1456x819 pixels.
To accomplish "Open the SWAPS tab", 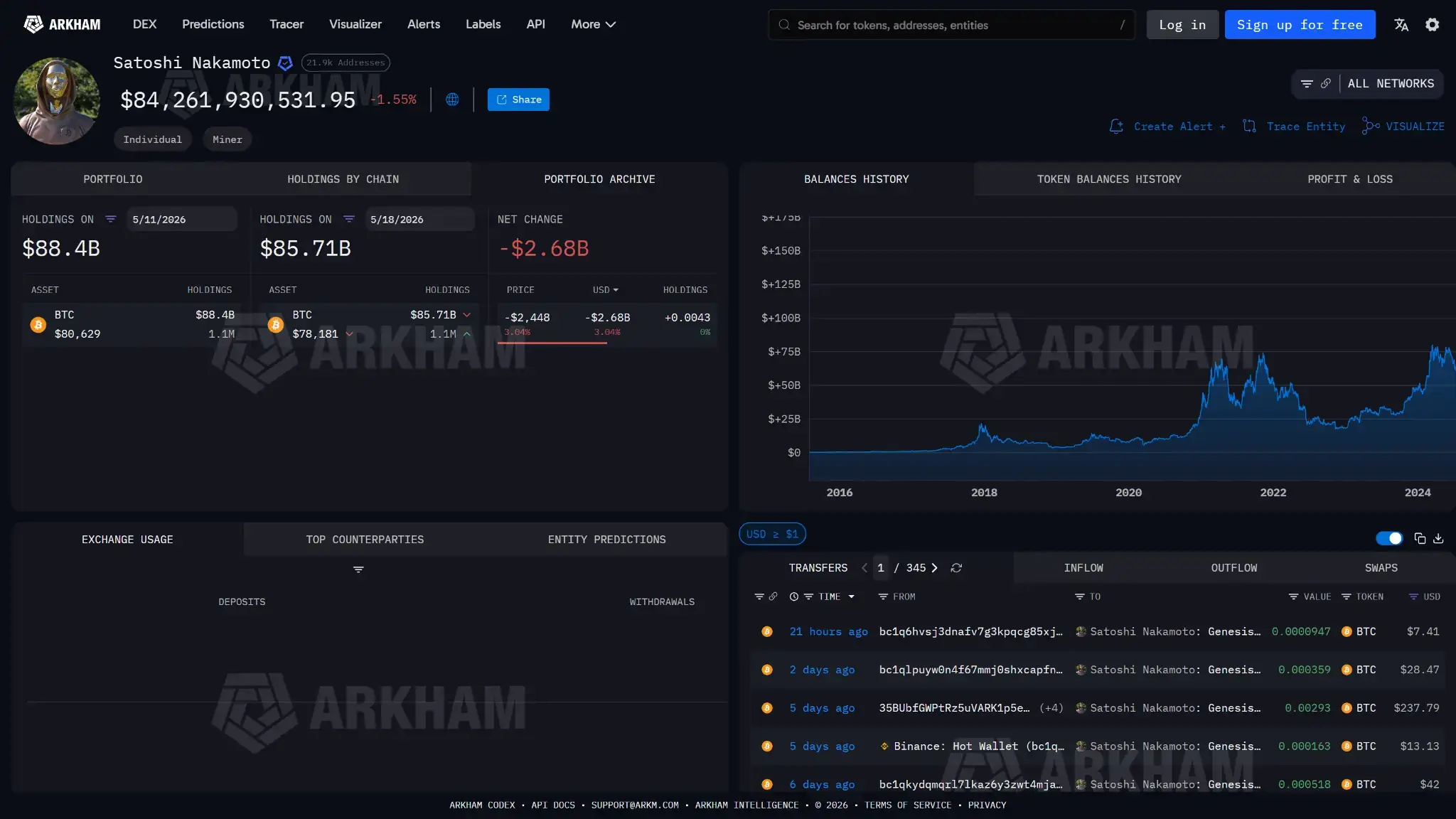I will [1381, 568].
